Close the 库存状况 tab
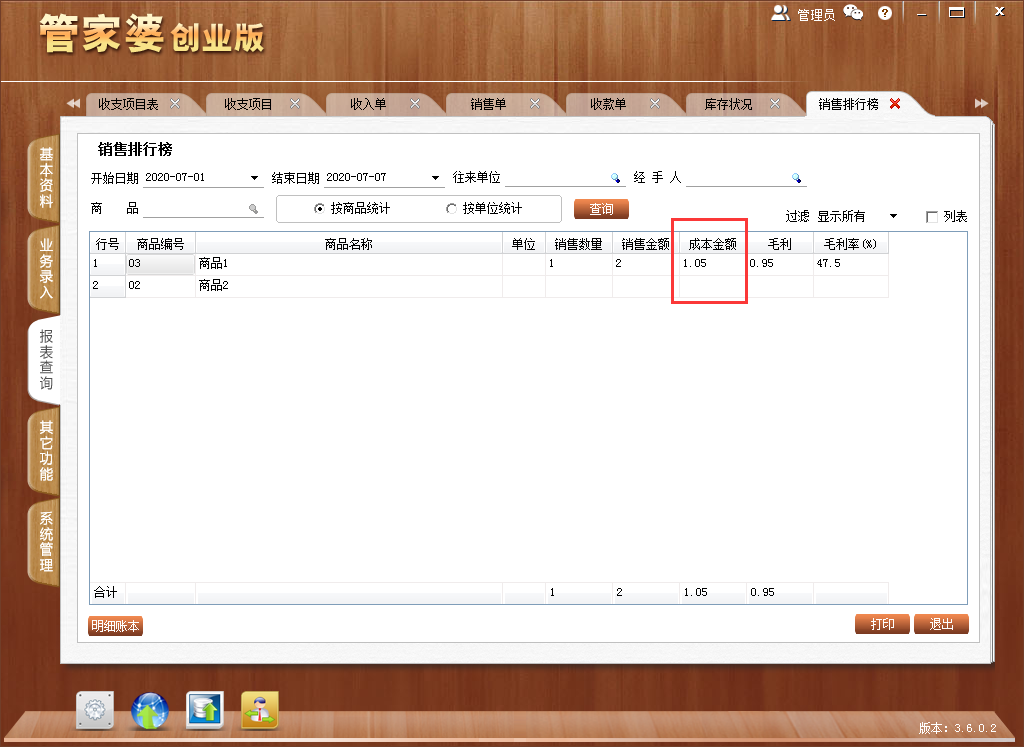 [x=775, y=104]
